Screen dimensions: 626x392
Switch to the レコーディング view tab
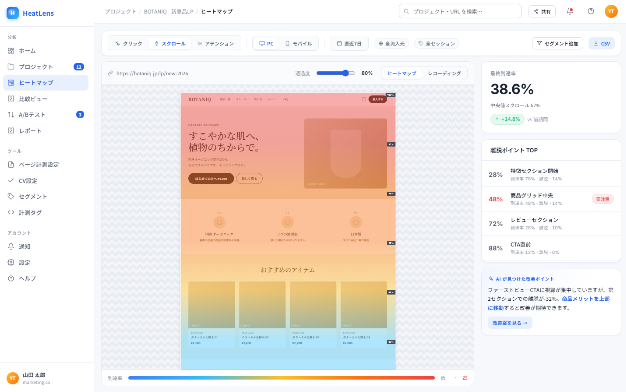point(444,73)
